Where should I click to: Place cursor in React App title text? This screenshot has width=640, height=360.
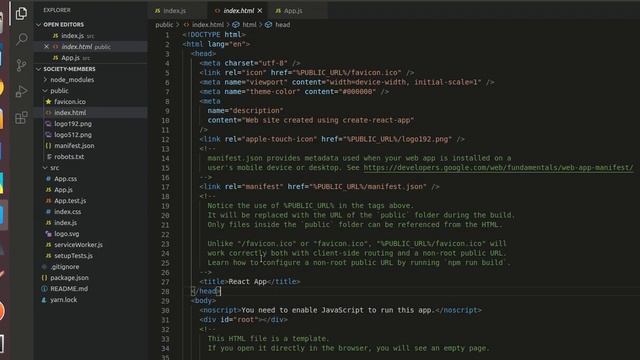click(247, 282)
